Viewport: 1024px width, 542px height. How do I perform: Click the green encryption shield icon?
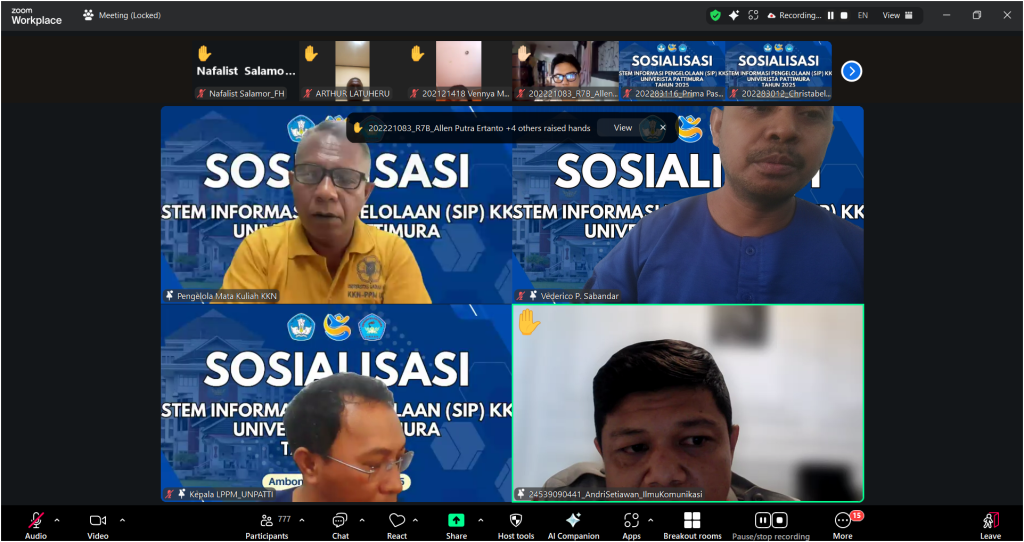(x=715, y=15)
